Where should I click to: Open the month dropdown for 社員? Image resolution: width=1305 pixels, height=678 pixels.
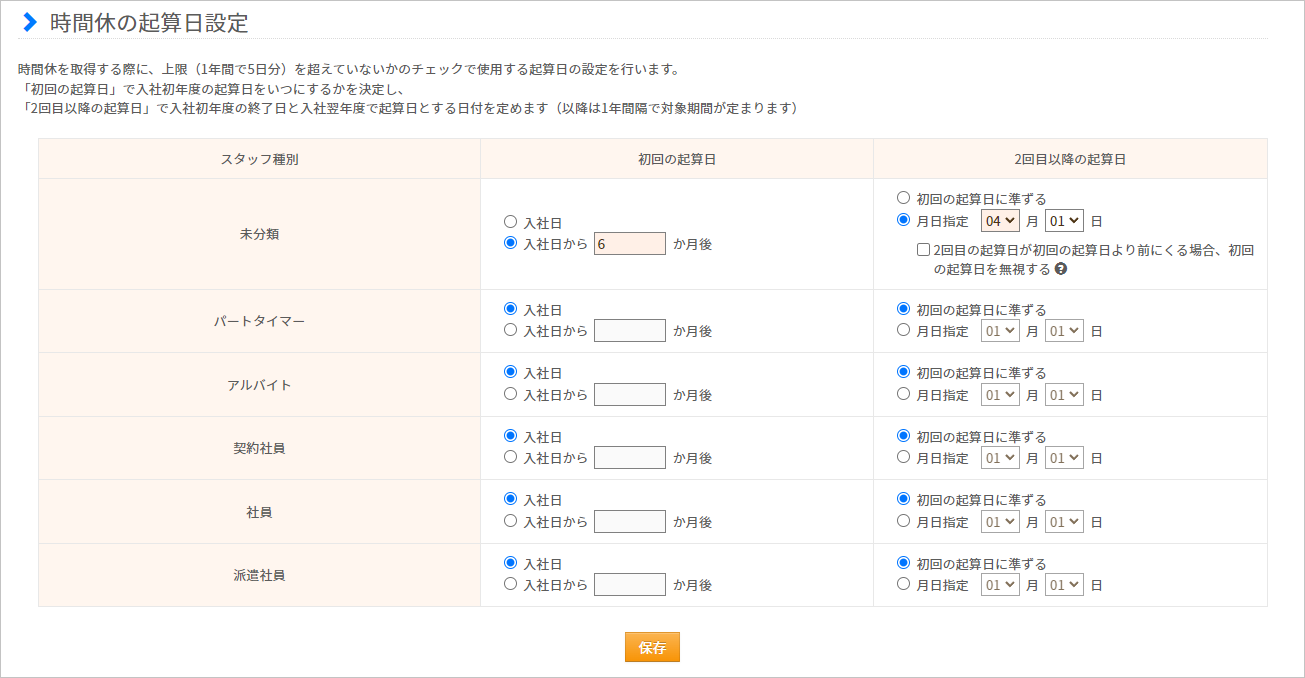pos(1000,521)
